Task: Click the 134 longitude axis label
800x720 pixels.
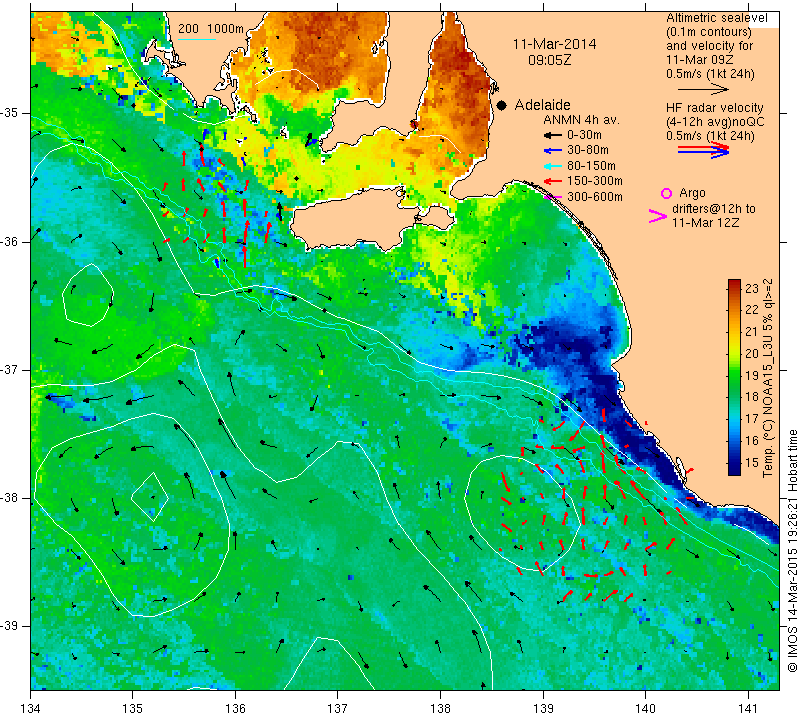Action: [x=31, y=709]
